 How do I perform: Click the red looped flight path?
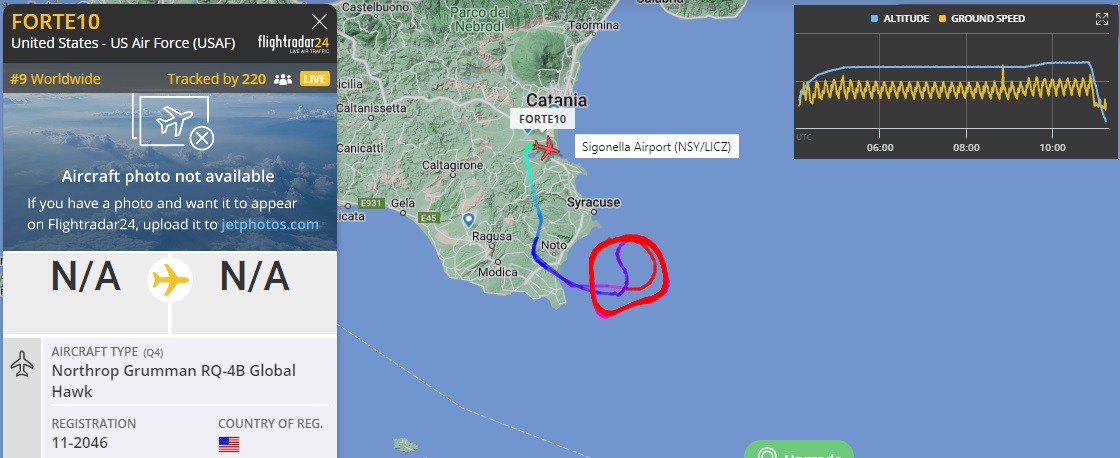point(629,273)
